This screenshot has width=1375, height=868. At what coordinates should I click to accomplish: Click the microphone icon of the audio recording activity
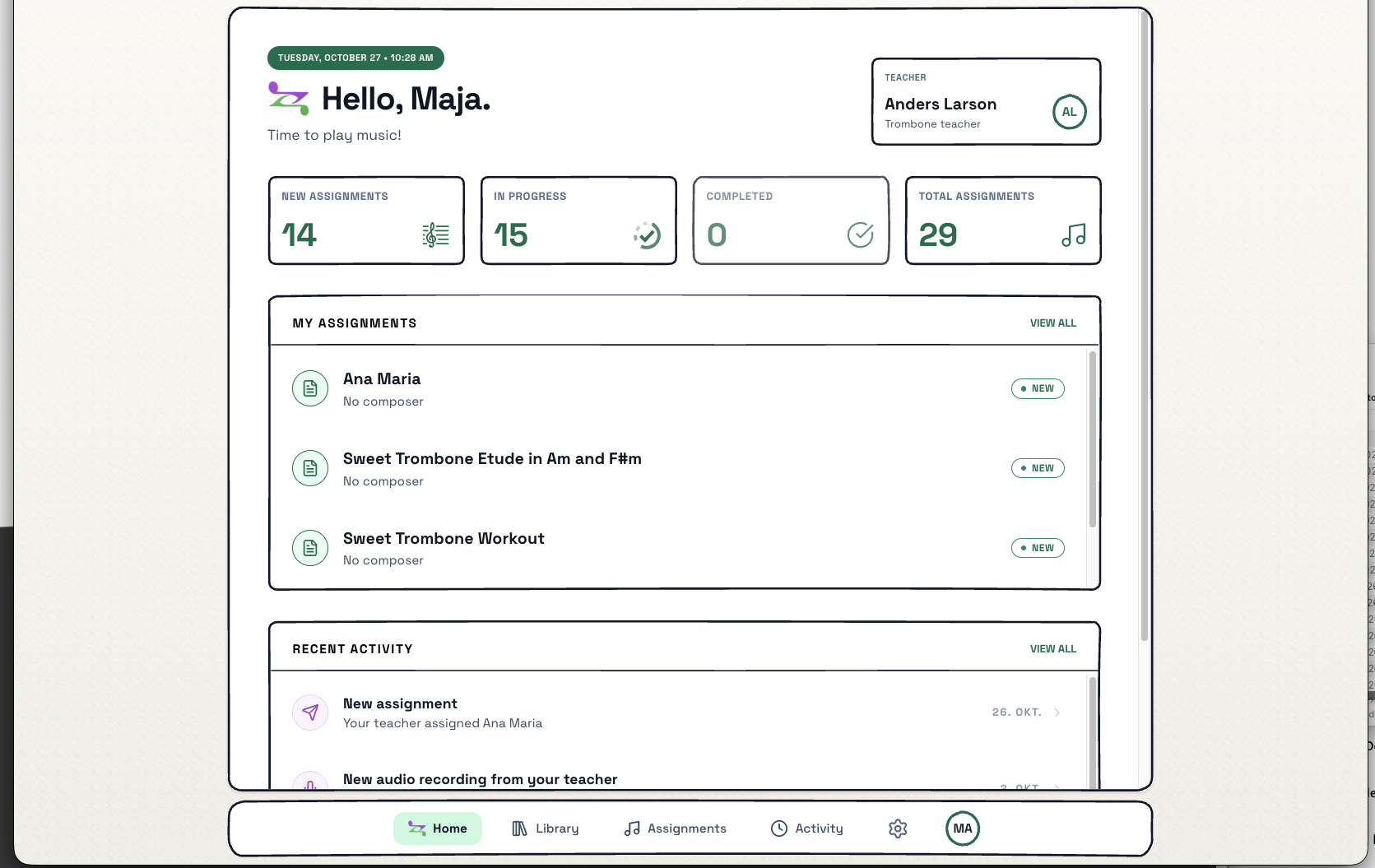point(310,781)
